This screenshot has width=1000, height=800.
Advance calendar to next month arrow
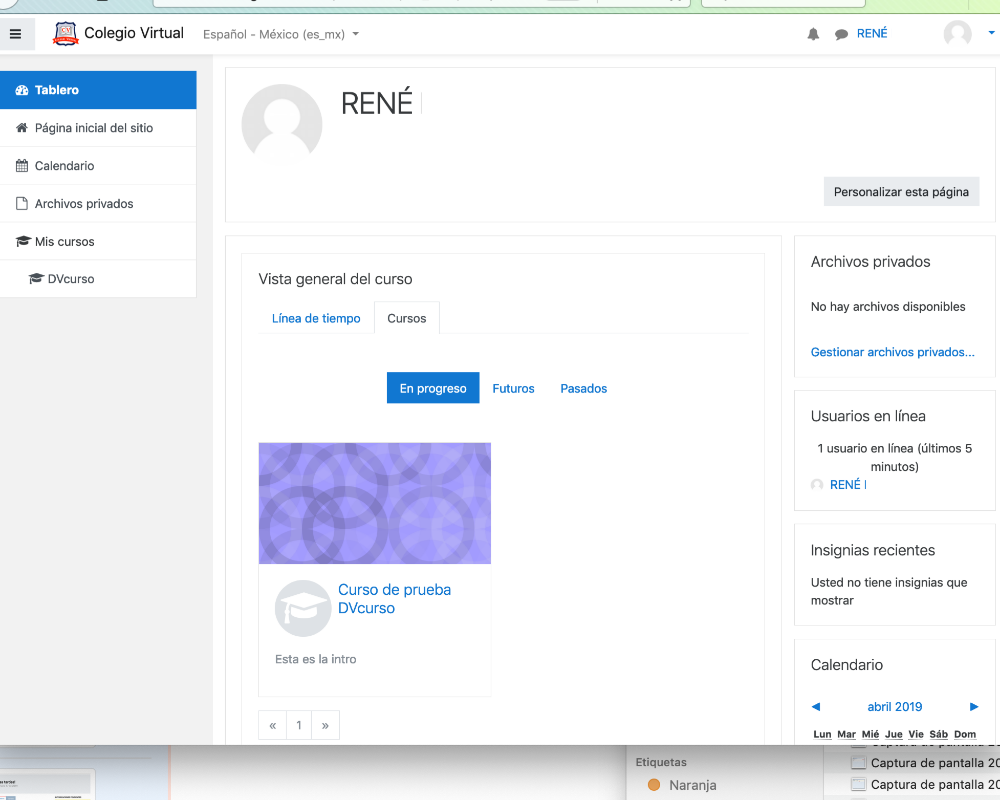[974, 707]
